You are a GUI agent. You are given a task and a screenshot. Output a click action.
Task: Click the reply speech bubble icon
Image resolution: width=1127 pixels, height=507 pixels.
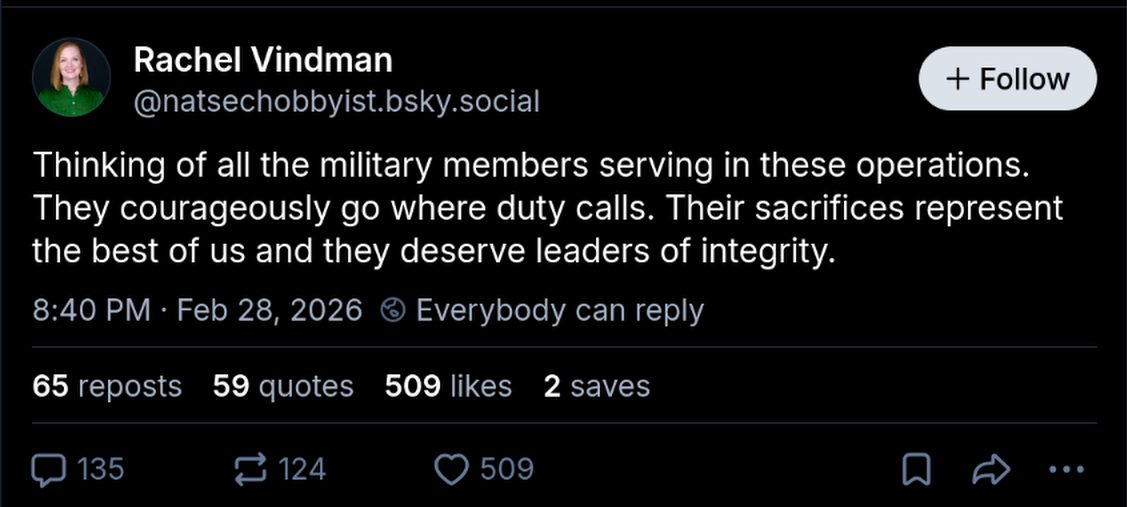click(50, 469)
